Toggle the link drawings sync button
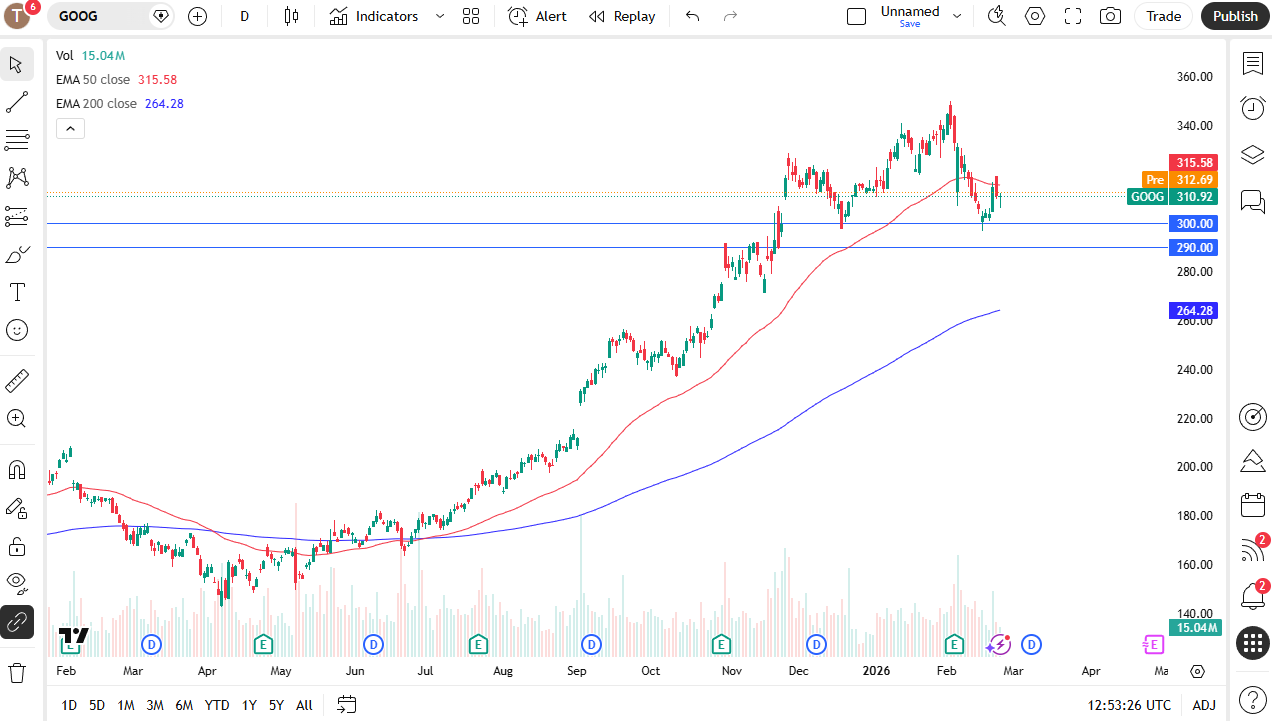This screenshot has width=1272, height=721. click(17, 621)
